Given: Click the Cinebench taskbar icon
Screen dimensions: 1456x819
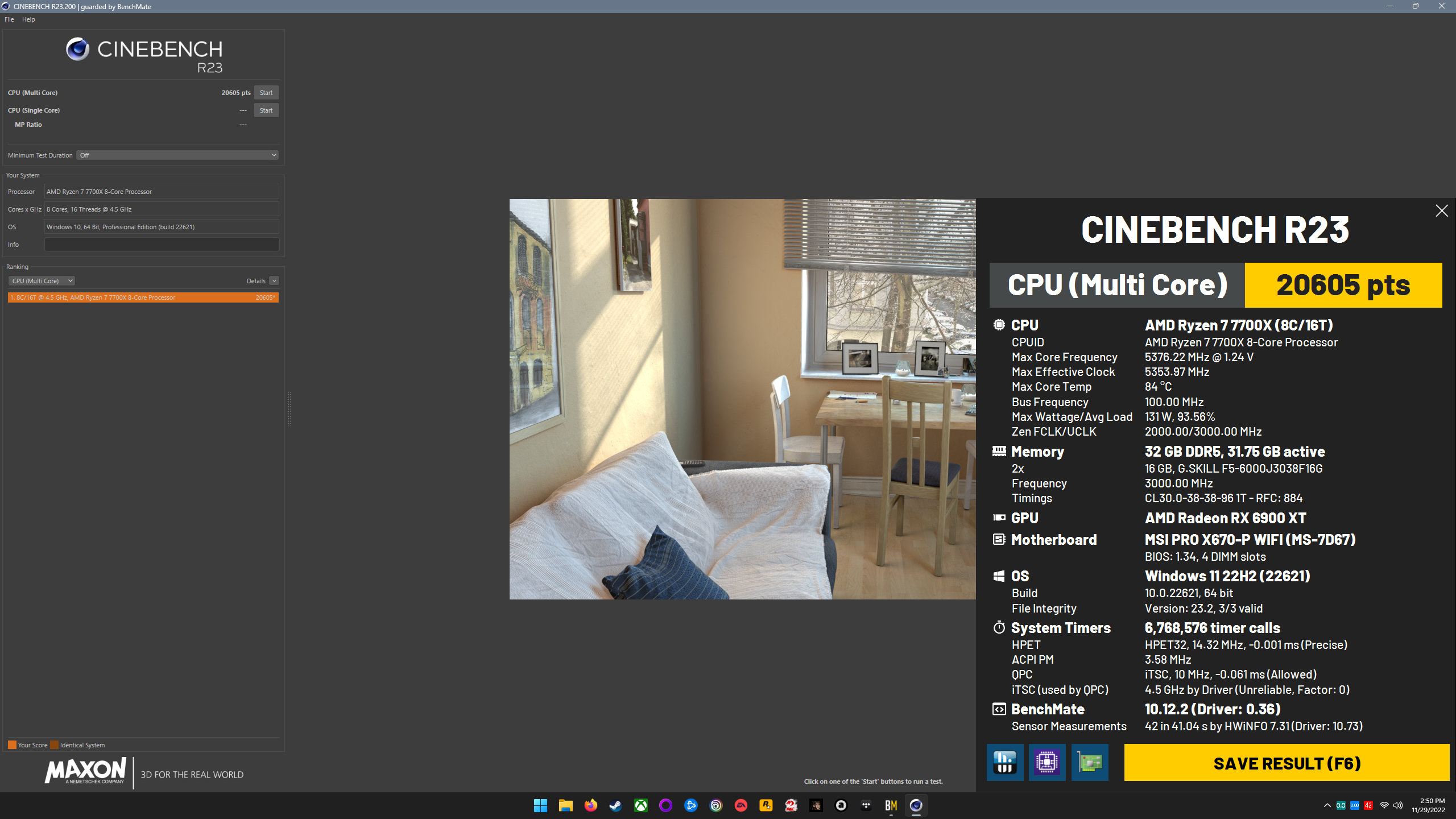Looking at the screenshot, I should pyautogui.click(x=916, y=805).
